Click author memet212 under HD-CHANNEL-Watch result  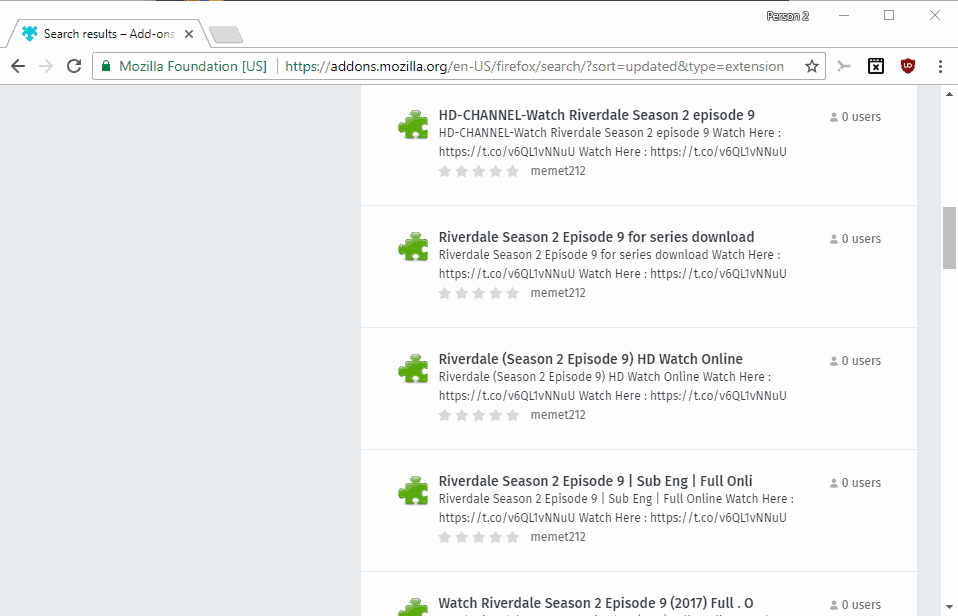558,171
